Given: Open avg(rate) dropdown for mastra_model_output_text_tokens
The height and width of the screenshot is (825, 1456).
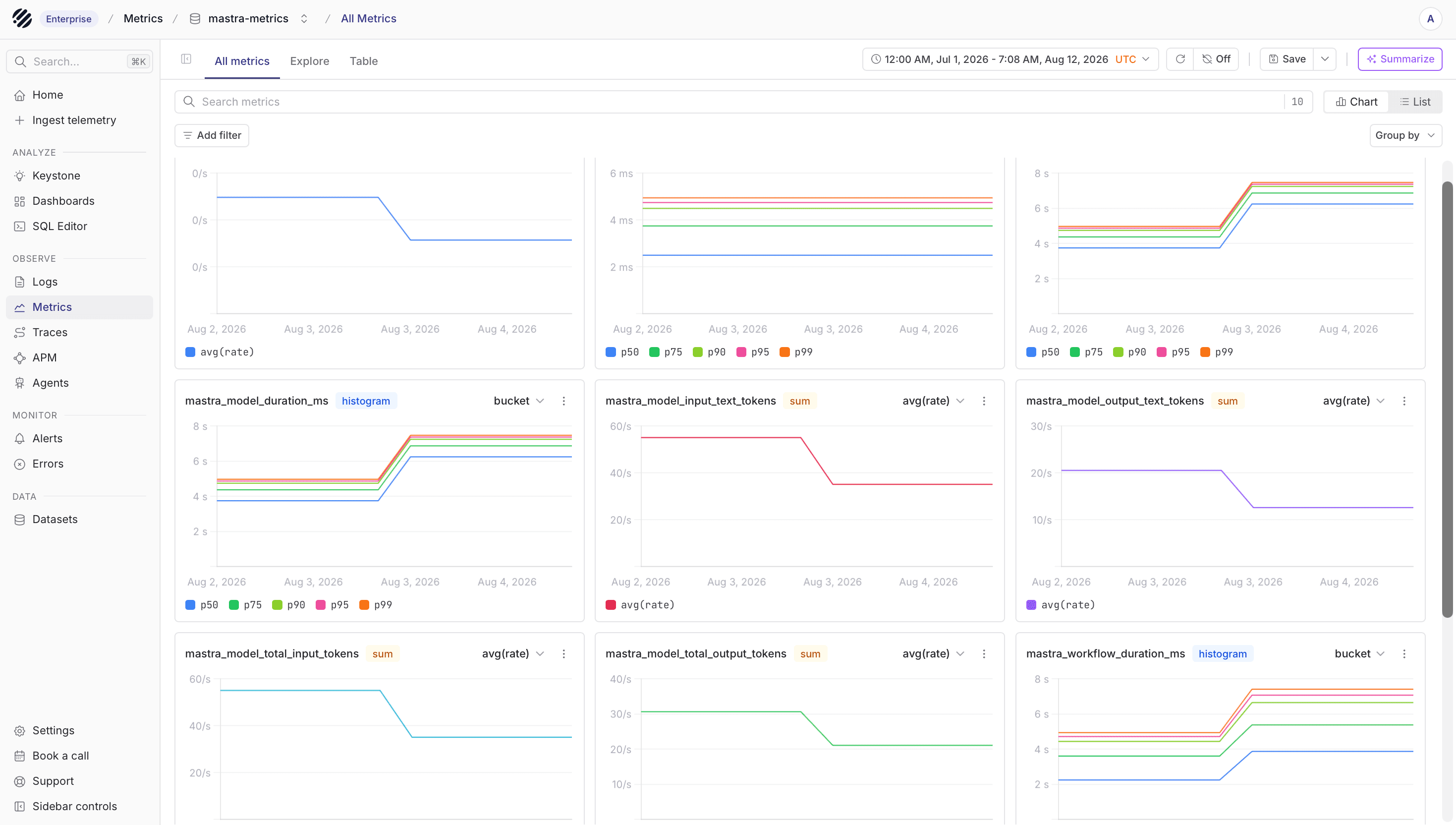Looking at the screenshot, I should [x=1353, y=401].
